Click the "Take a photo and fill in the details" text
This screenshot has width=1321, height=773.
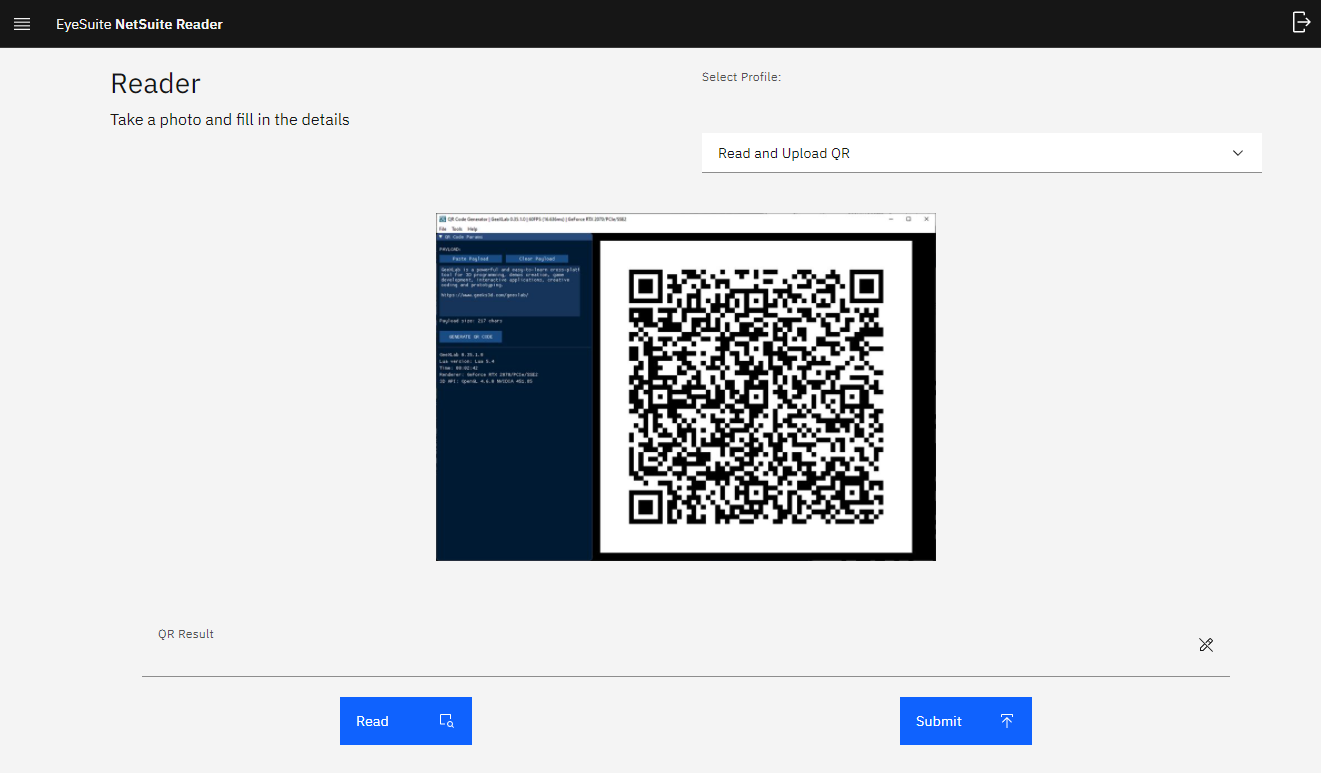[230, 119]
